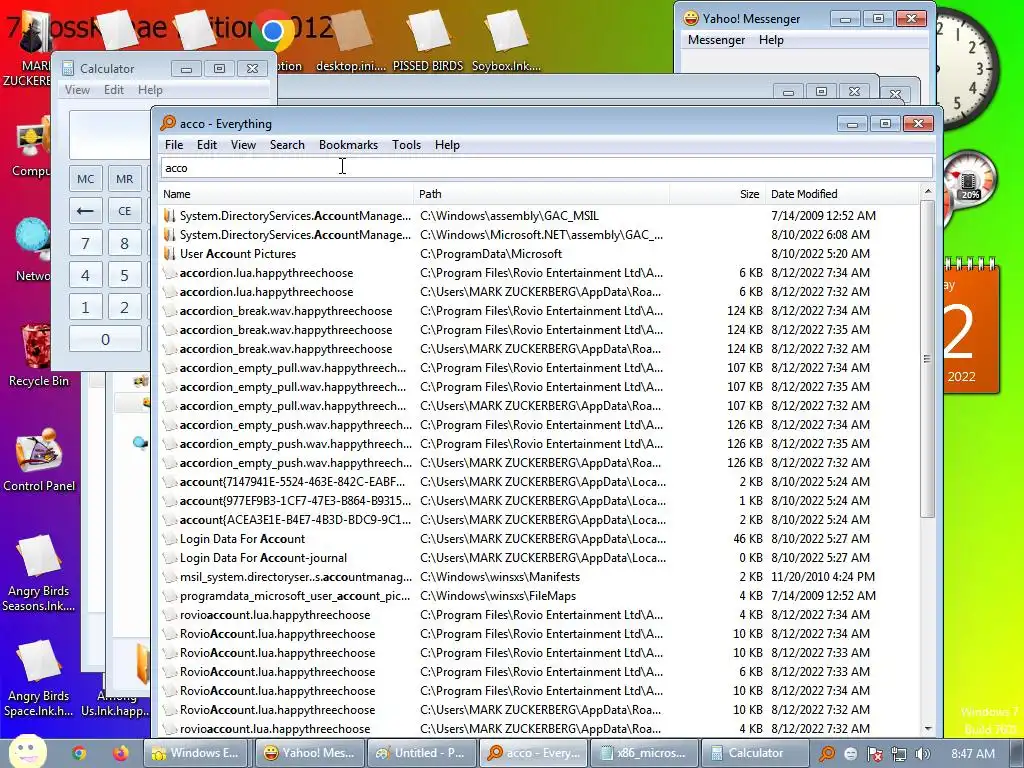1024x768 pixels.
Task: Sort results by Name column header
Action: tap(286, 194)
